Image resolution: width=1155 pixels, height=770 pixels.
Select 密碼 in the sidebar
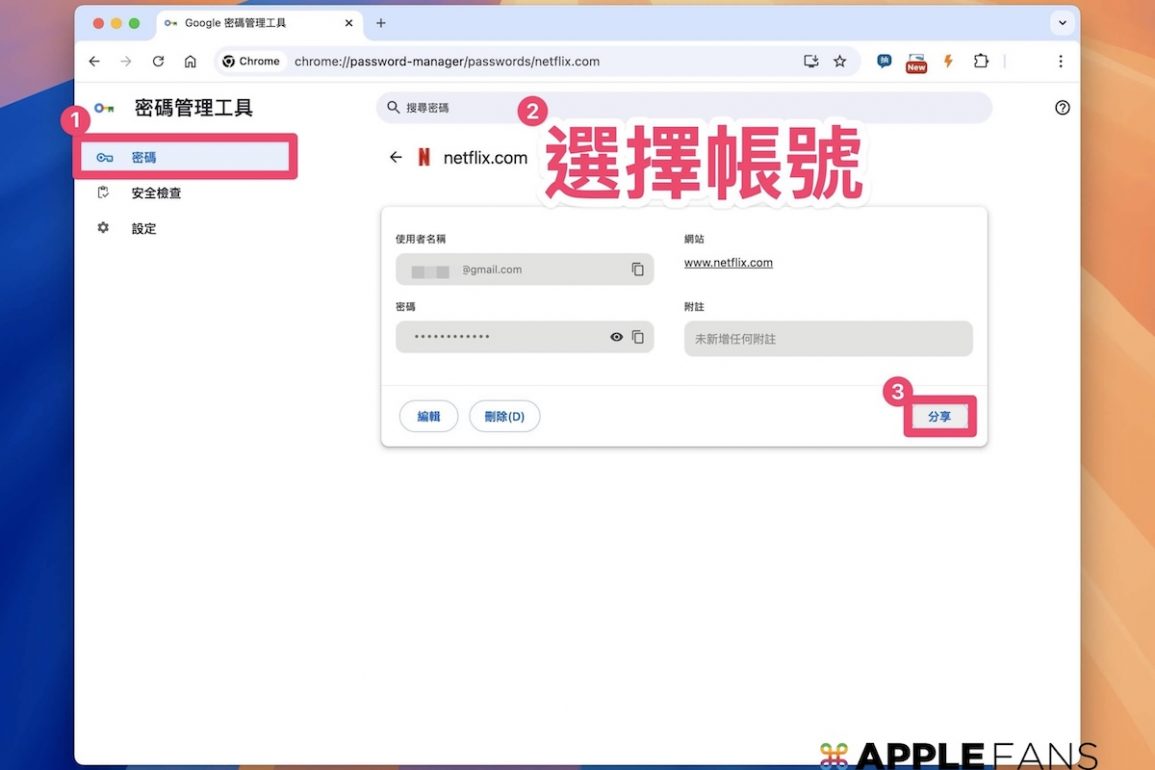144,158
